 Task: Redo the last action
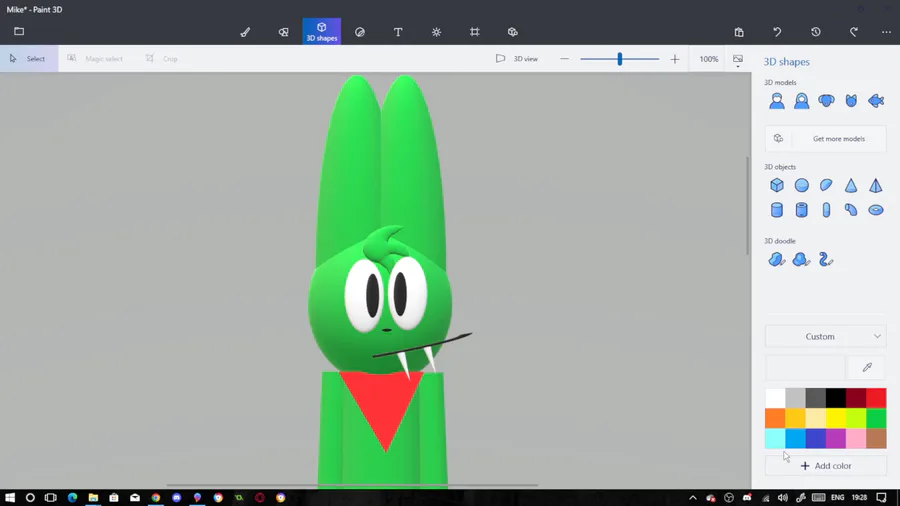(854, 32)
